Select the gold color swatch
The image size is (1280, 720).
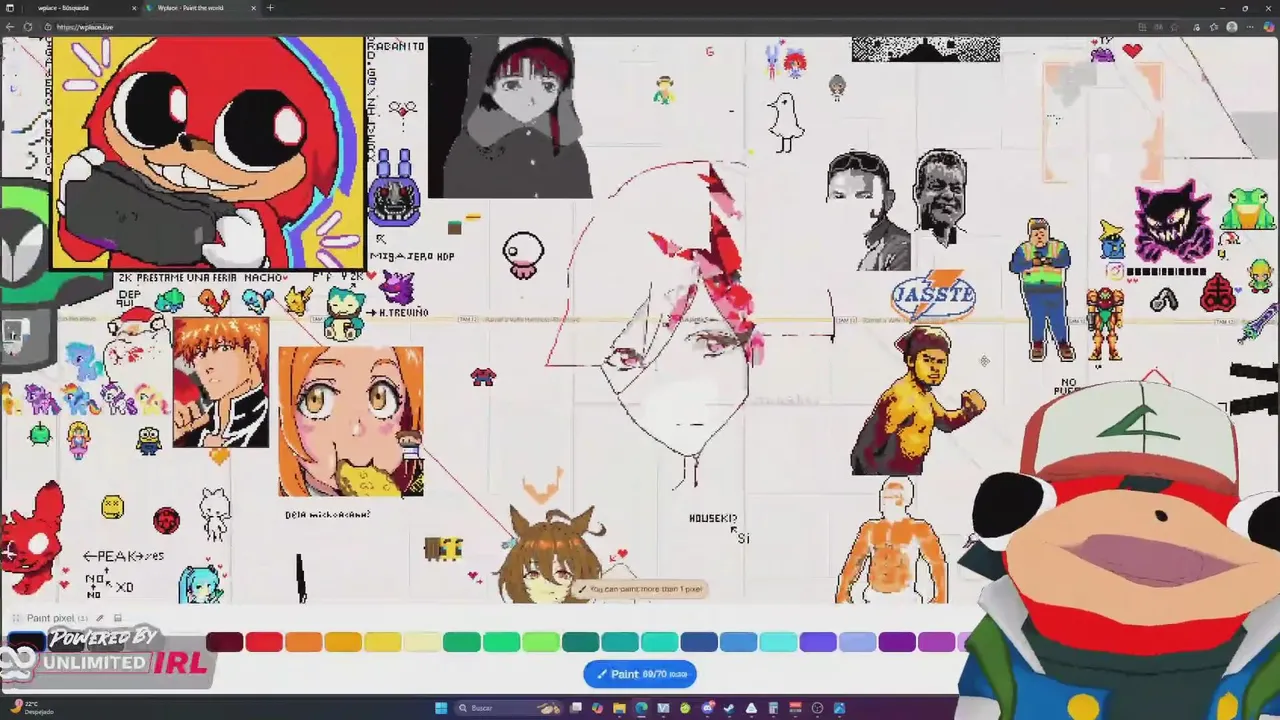point(343,642)
